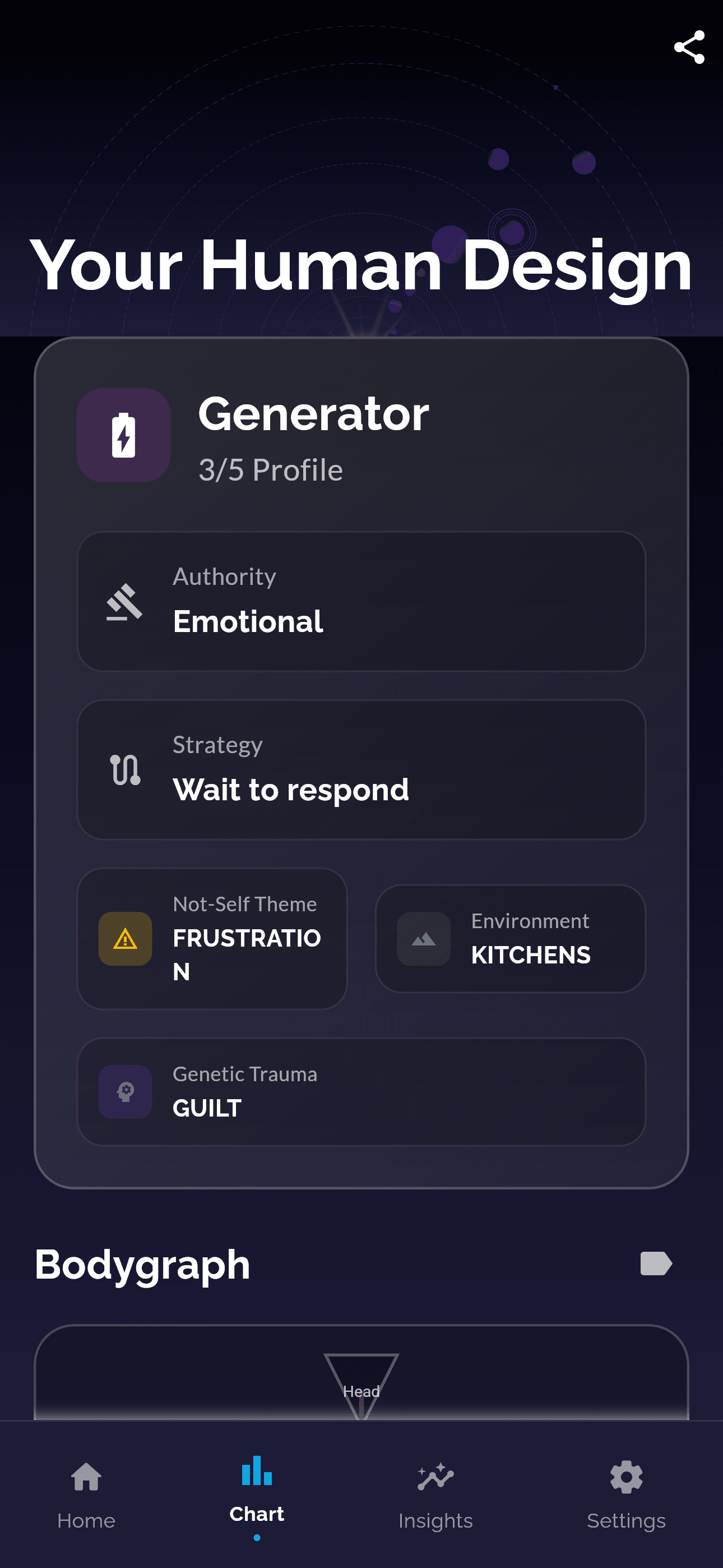Screen dimensions: 723x1568
Task: Tap the Generator type heading
Action: [x=313, y=414]
